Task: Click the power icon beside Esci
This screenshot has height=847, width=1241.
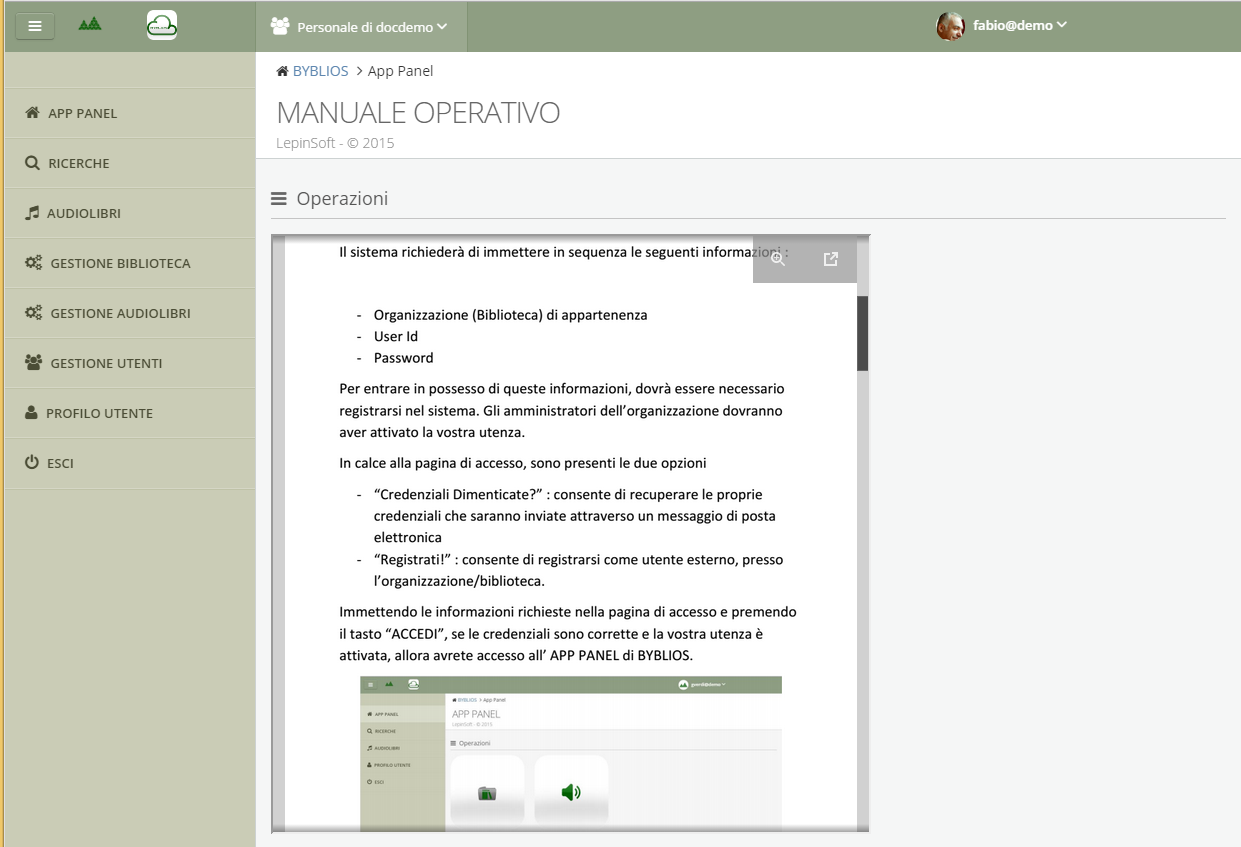Action: 32,463
